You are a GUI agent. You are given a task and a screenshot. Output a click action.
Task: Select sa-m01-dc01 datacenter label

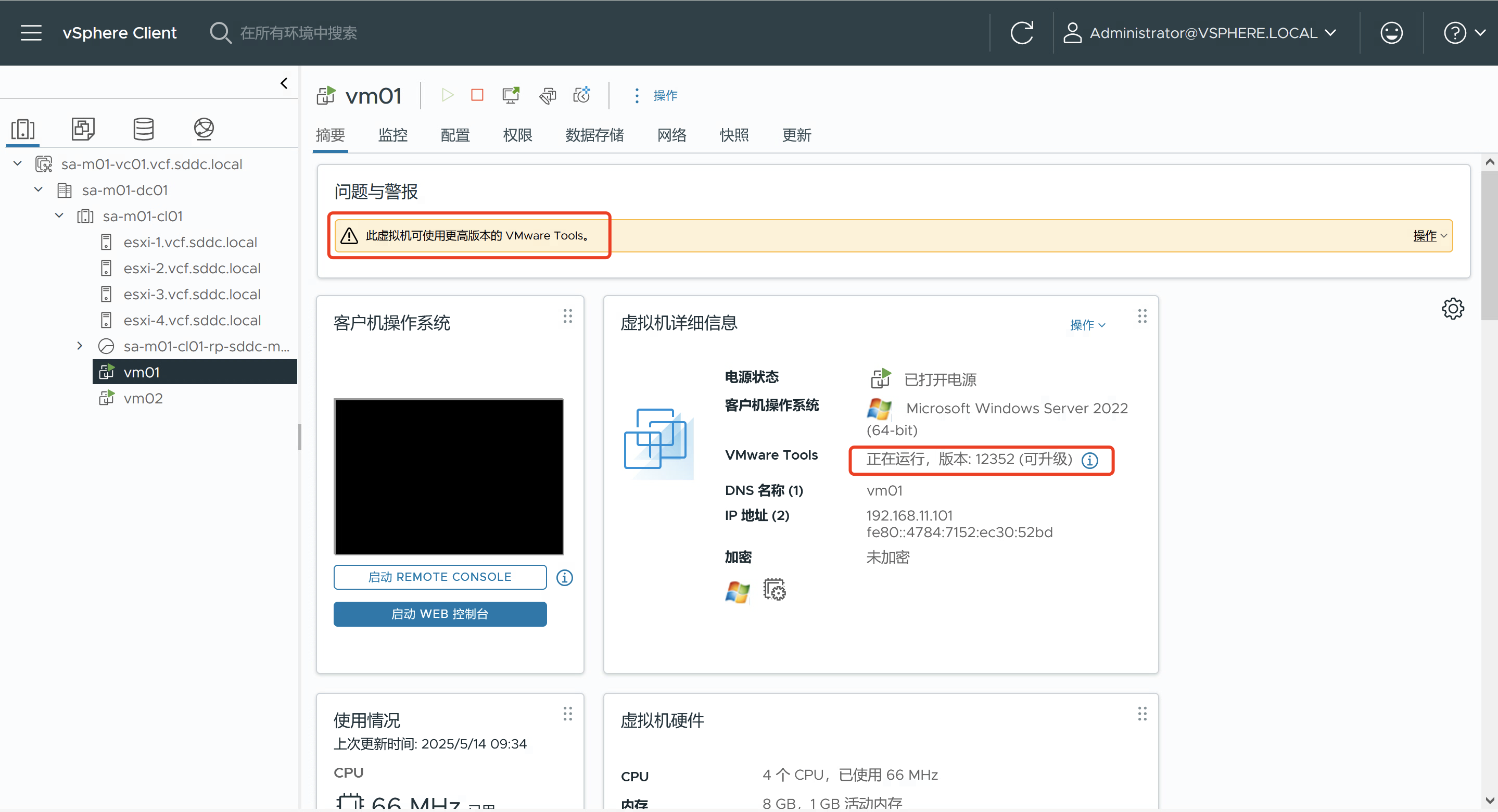pos(124,190)
